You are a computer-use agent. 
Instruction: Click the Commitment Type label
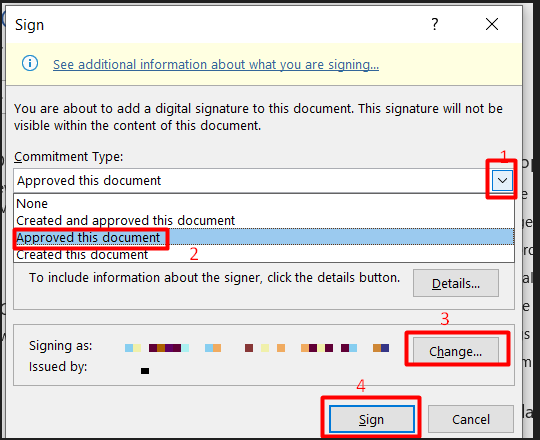(x=69, y=157)
